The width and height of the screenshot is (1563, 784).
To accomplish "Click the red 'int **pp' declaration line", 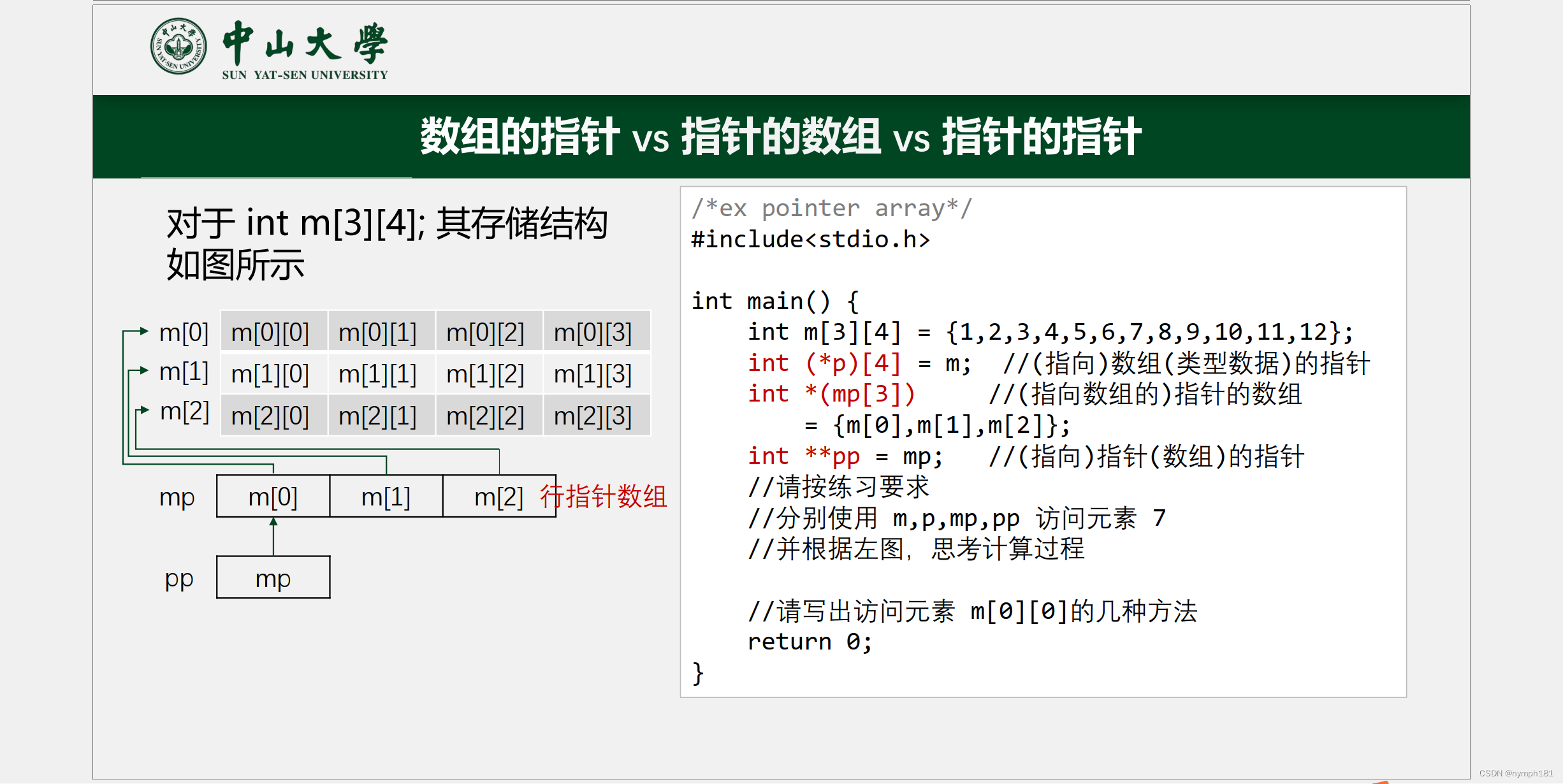I will (x=803, y=456).
